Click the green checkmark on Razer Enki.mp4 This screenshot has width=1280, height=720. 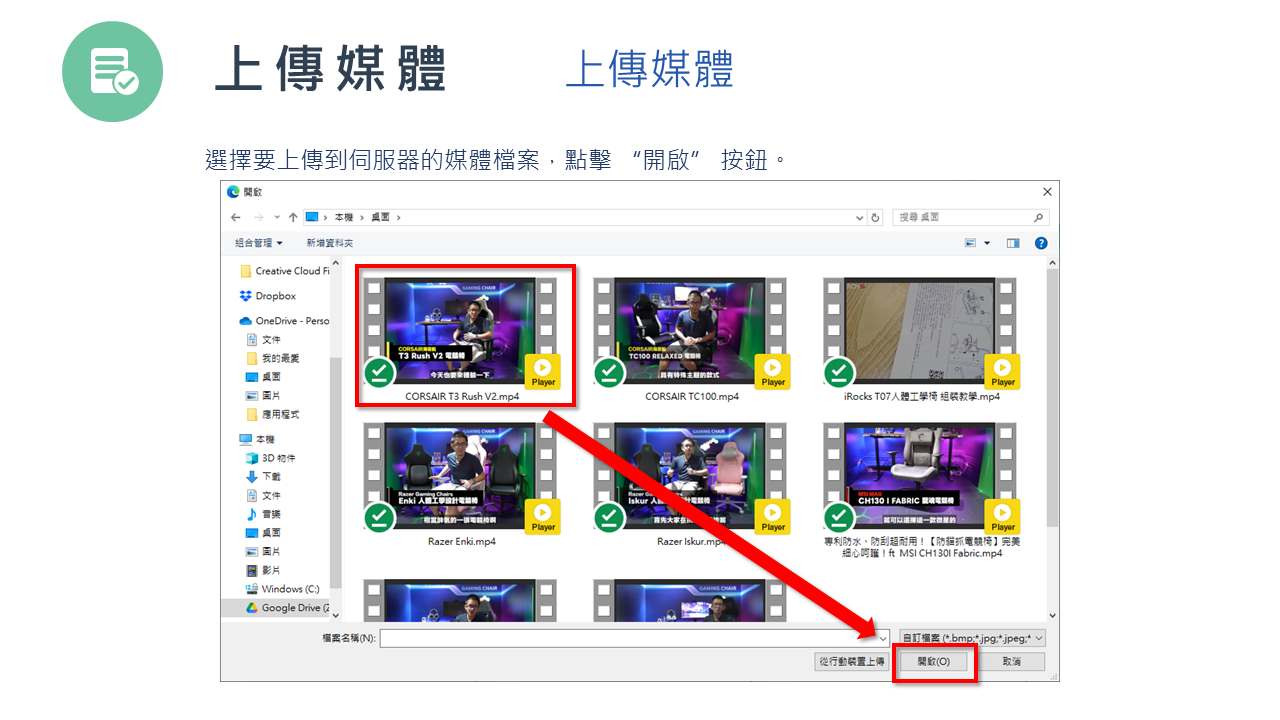tap(379, 517)
